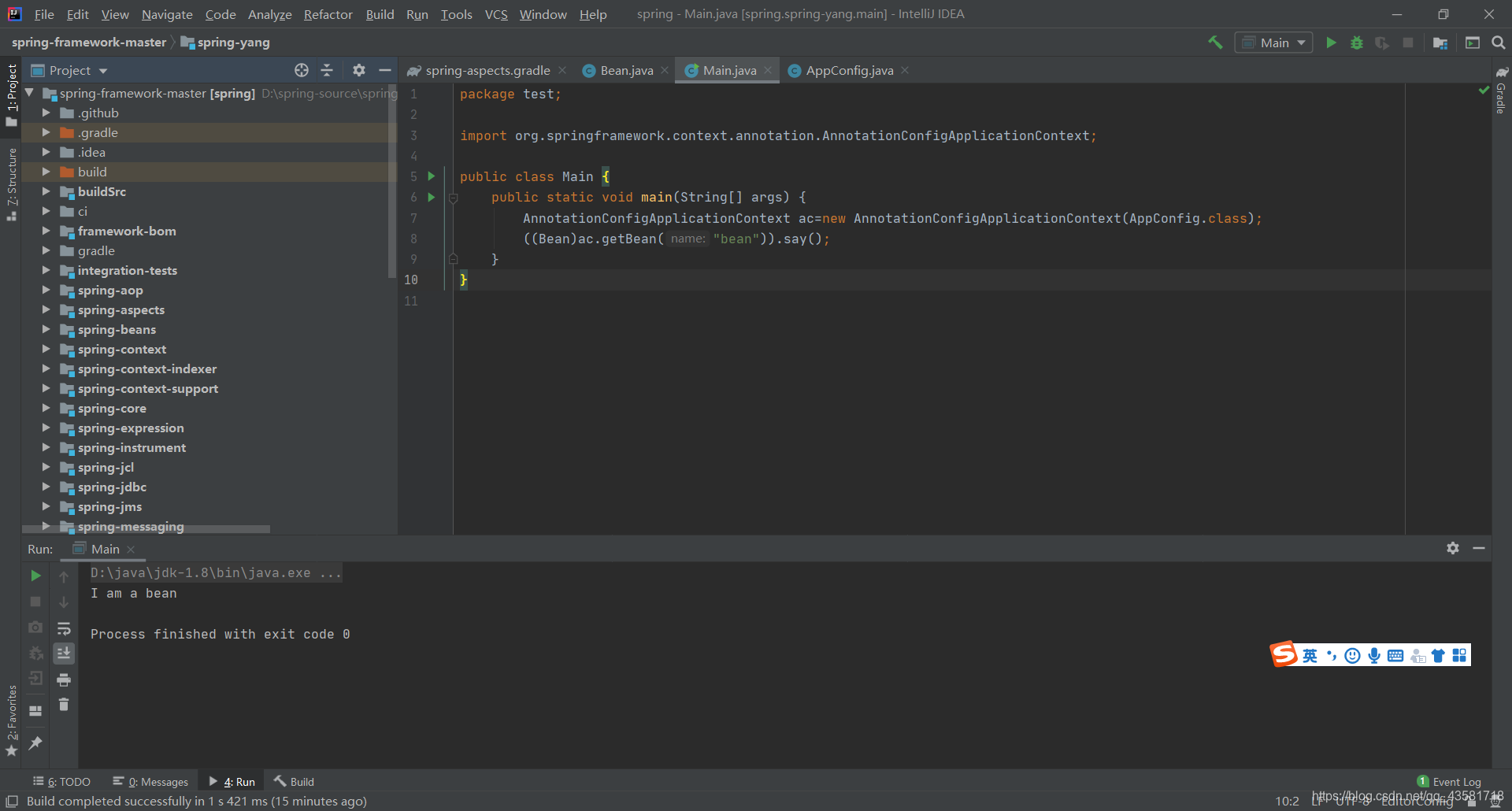Click the Project tree horizontal scrollbar
This screenshot has height=811, width=1512.
pyautogui.click(x=146, y=529)
